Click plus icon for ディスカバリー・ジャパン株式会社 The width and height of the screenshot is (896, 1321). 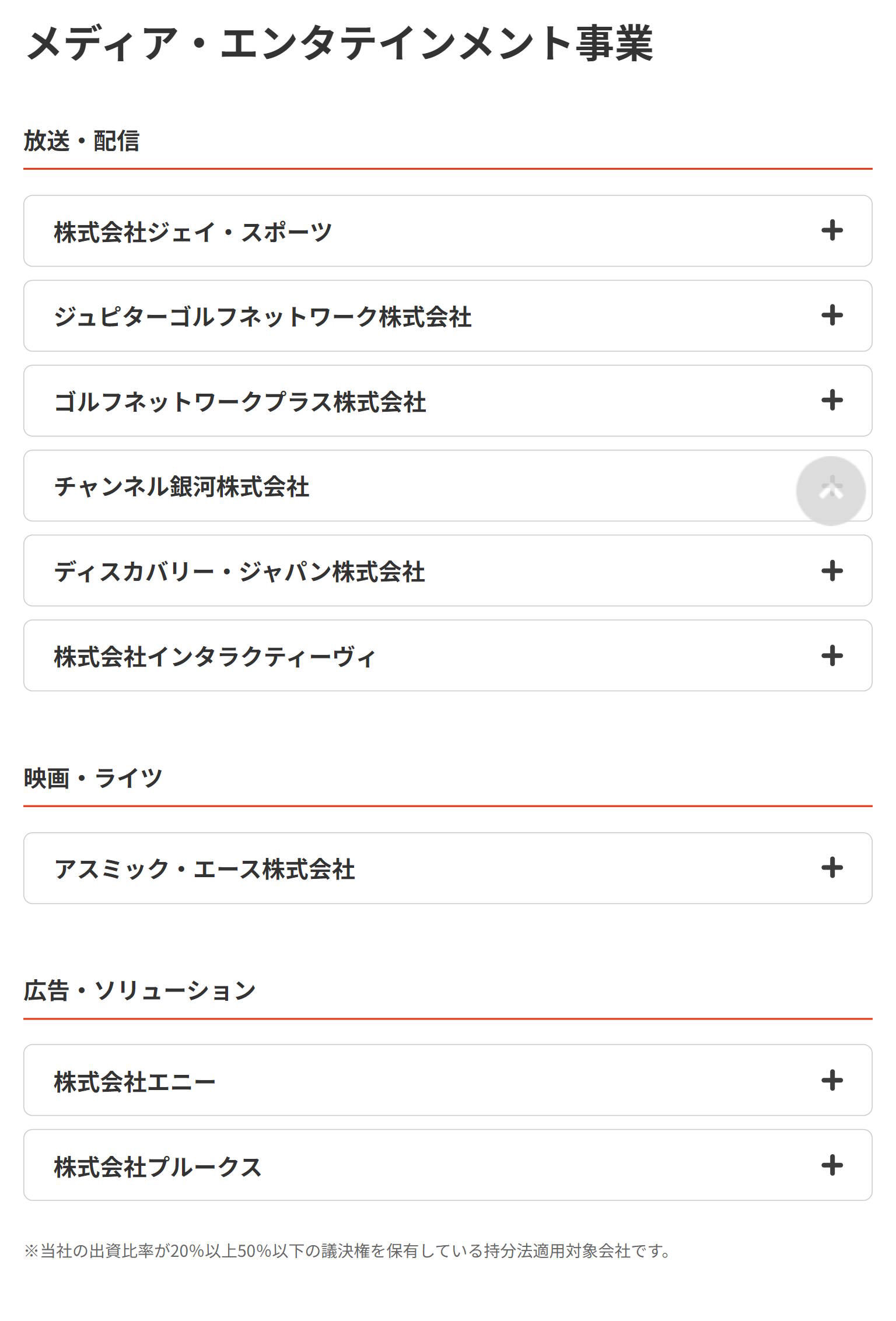point(832,570)
